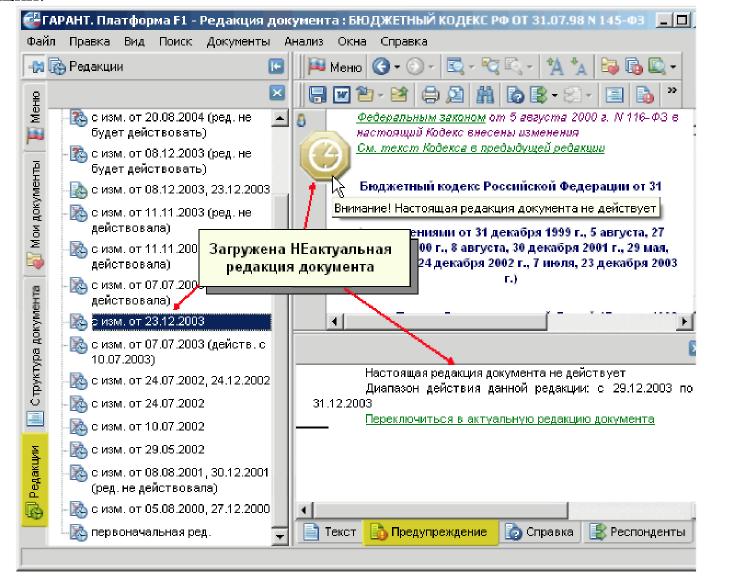Image resolution: width=731 pixels, height=577 pixels.
Task: Click the search-by-attributes magnifier icon
Action: click(x=455, y=67)
